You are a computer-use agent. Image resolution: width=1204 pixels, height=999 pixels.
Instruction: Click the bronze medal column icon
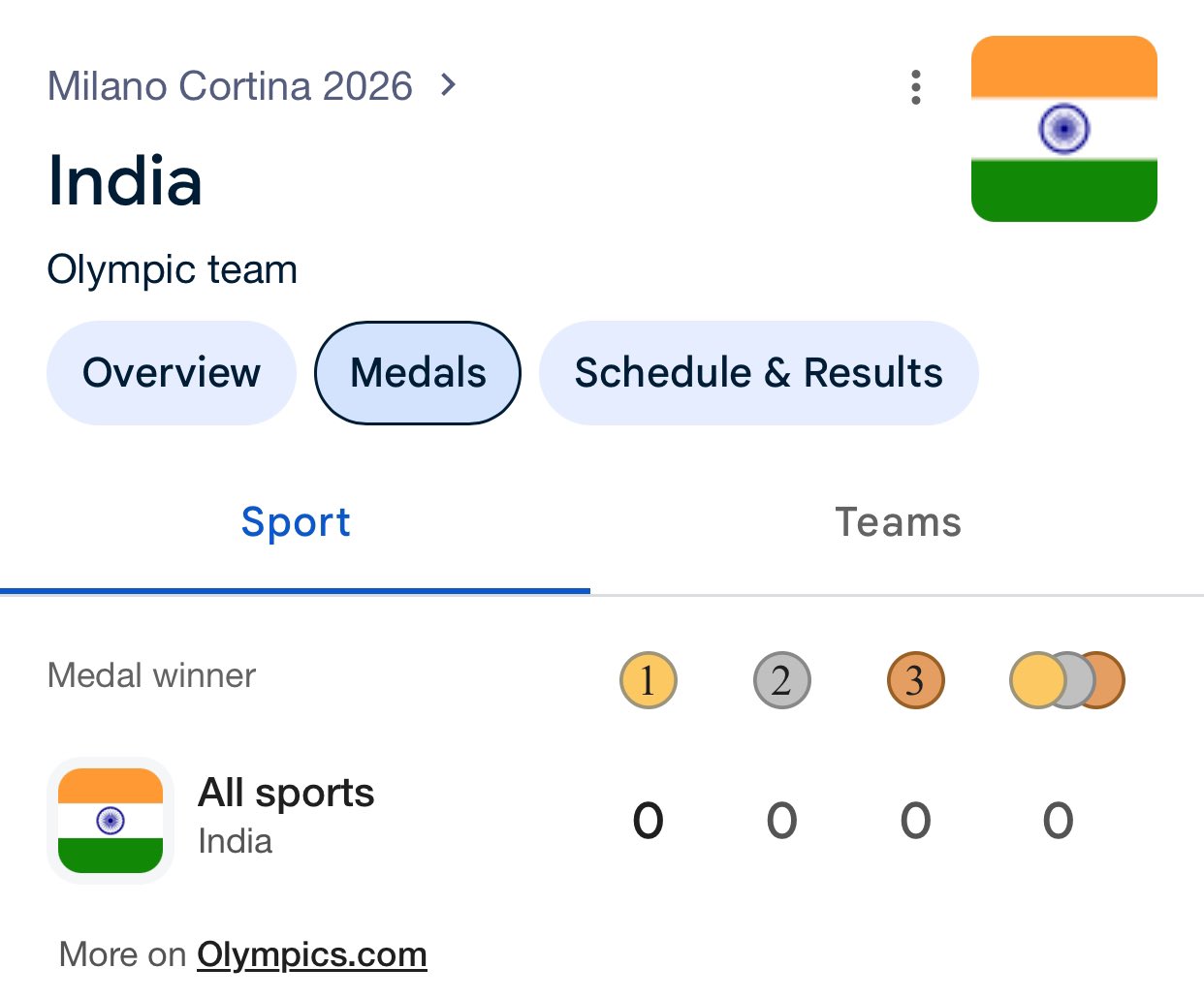coord(915,680)
